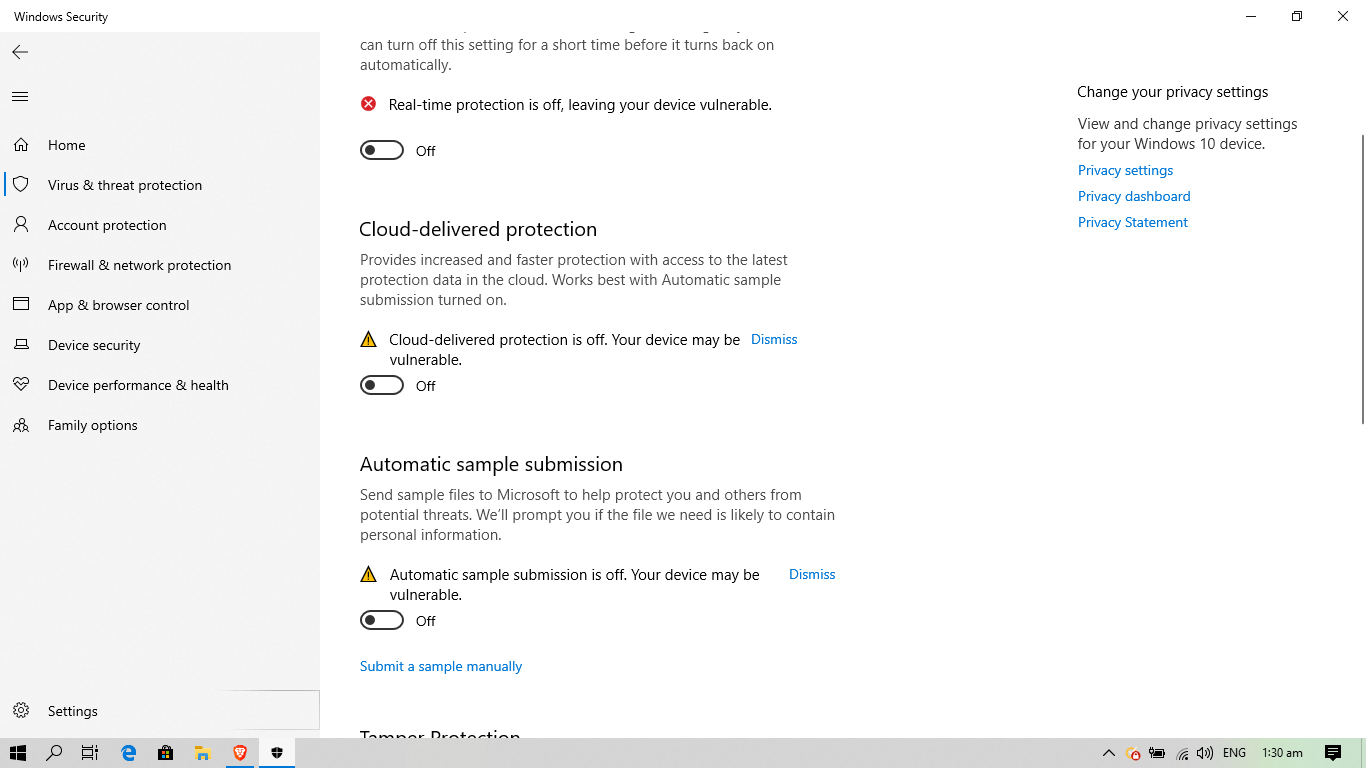Open the Action Center notifications
Image resolution: width=1366 pixels, height=768 pixels.
click(x=1332, y=753)
